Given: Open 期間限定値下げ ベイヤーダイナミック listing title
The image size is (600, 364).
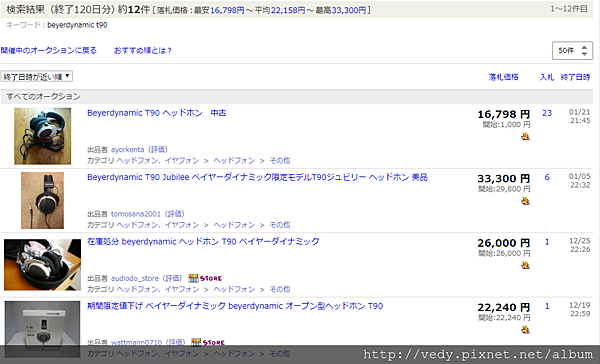Looking at the screenshot, I should tap(235, 306).
